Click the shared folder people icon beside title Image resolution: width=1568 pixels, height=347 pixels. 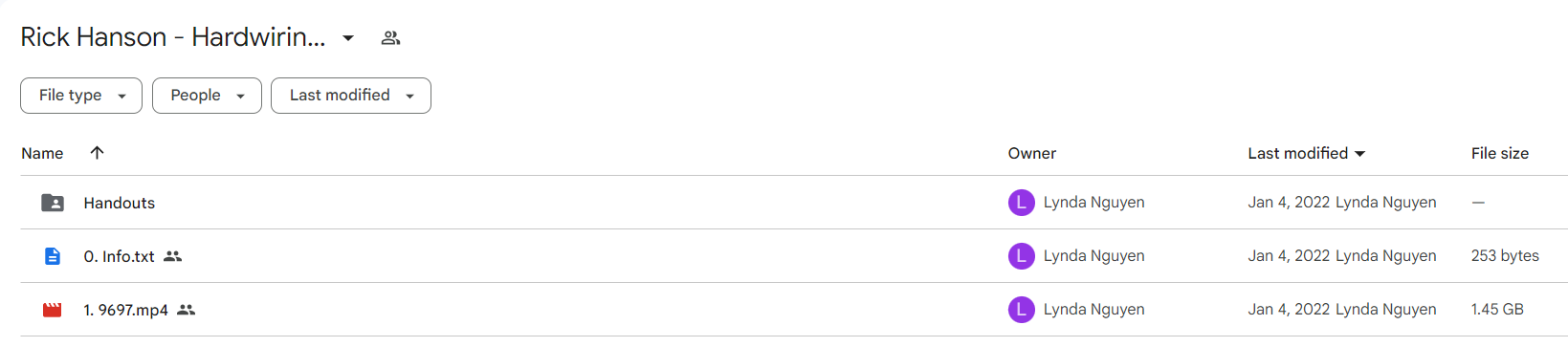pos(390,38)
